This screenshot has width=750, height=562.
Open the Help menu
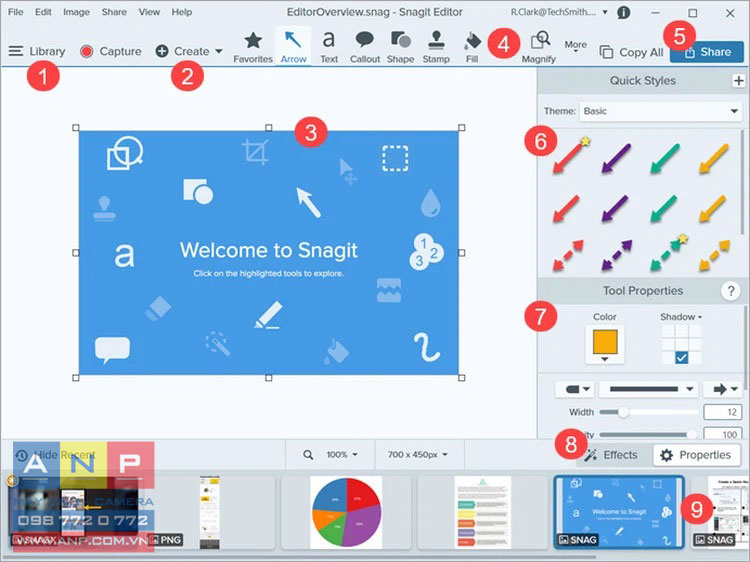click(182, 12)
